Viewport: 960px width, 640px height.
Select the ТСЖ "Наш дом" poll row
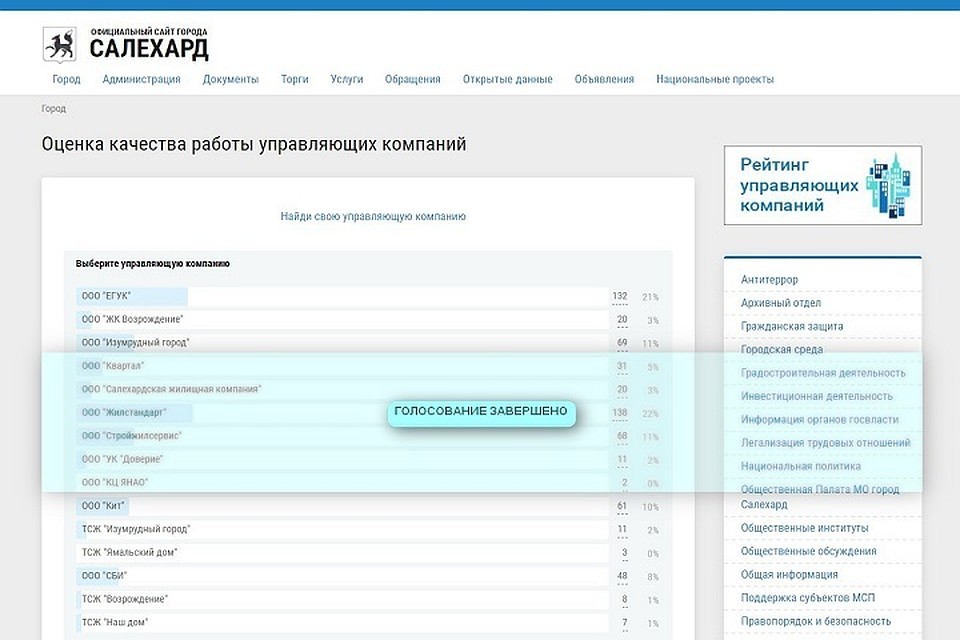click(x=342, y=622)
